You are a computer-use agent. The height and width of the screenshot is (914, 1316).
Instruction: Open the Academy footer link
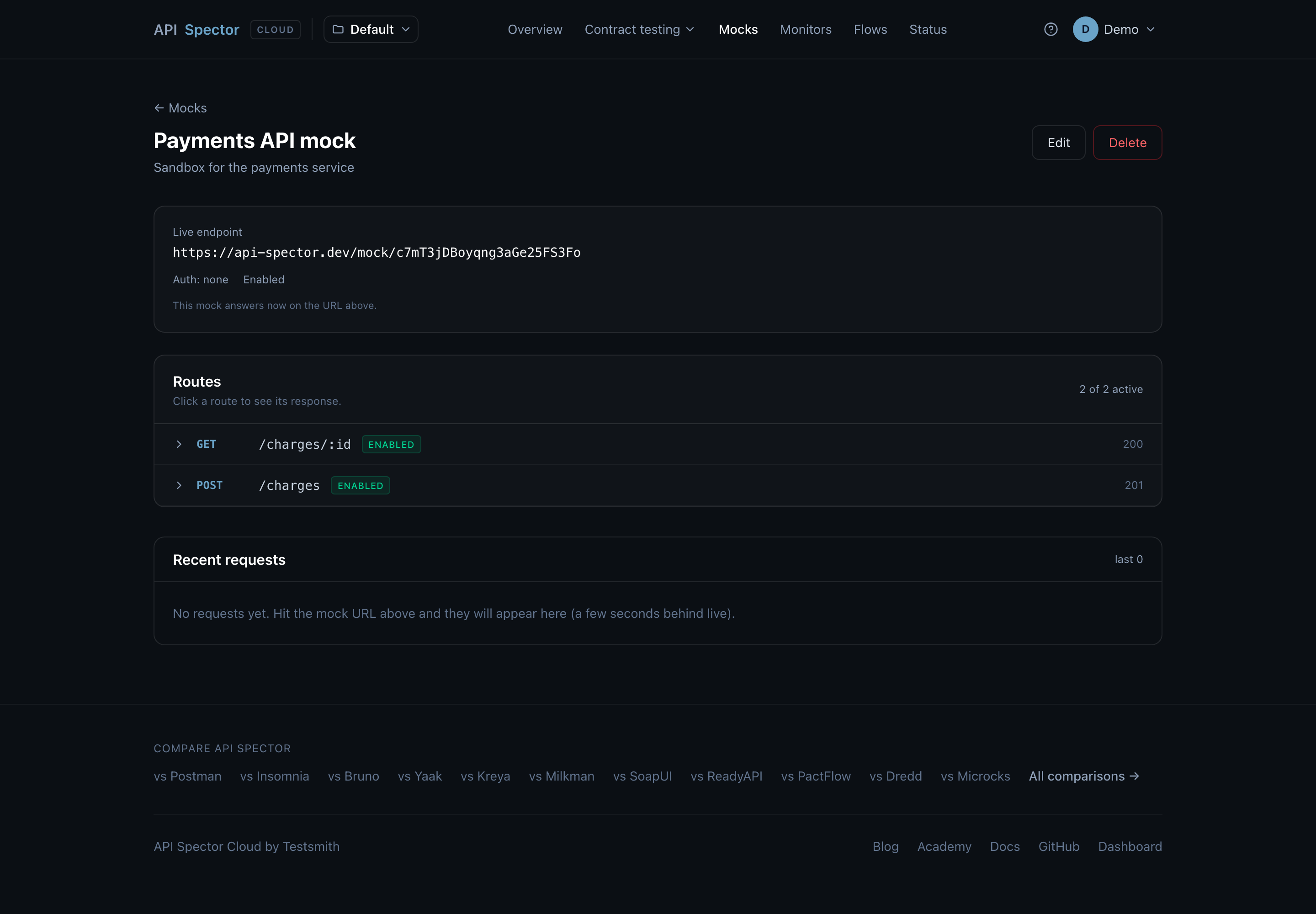tap(945, 846)
